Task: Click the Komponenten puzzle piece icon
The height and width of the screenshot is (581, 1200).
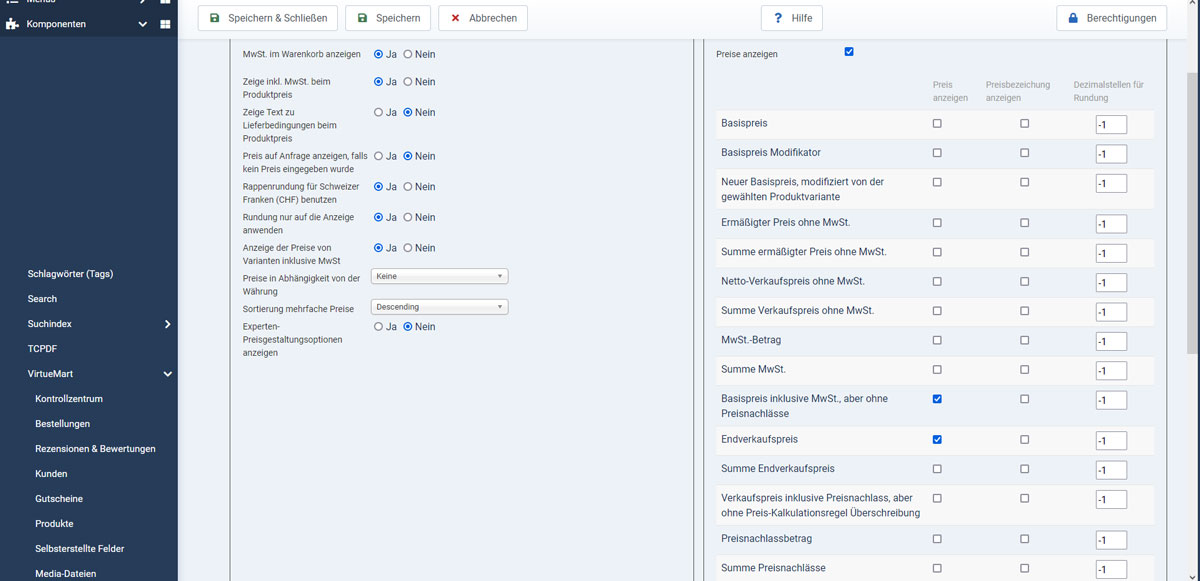Action: pos(13,24)
